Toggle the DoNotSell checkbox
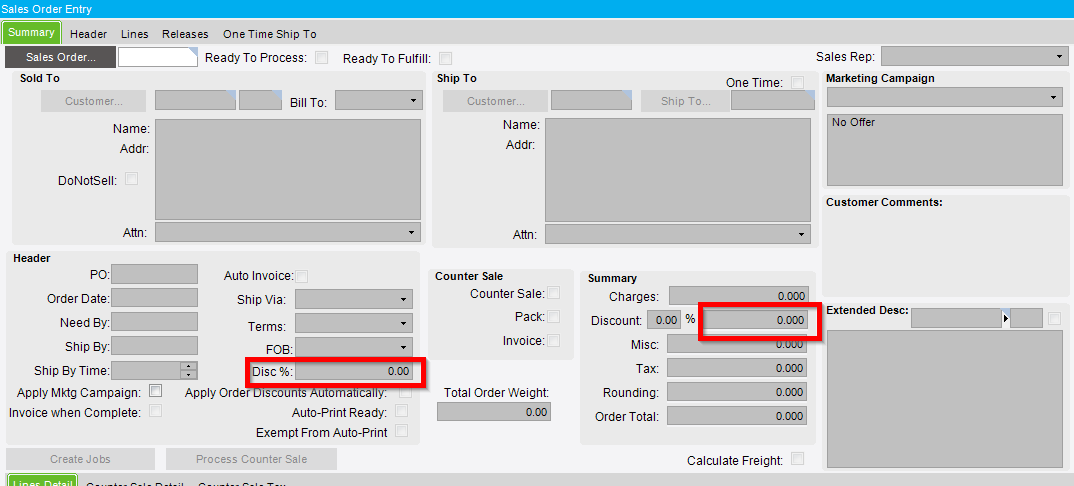Screen dimensions: 1074x486 point(132,179)
